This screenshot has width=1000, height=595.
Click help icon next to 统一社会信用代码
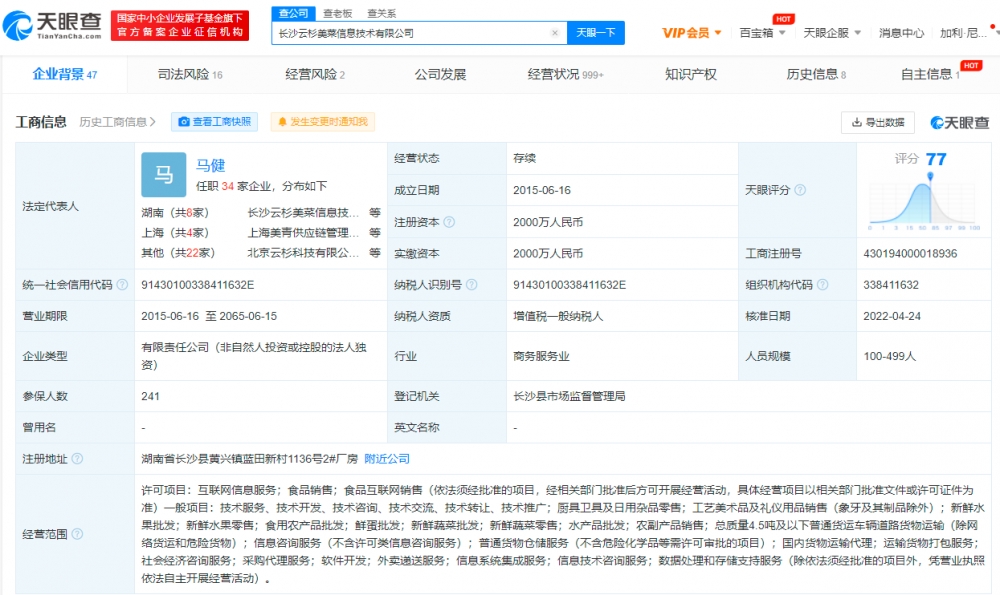click(122, 284)
